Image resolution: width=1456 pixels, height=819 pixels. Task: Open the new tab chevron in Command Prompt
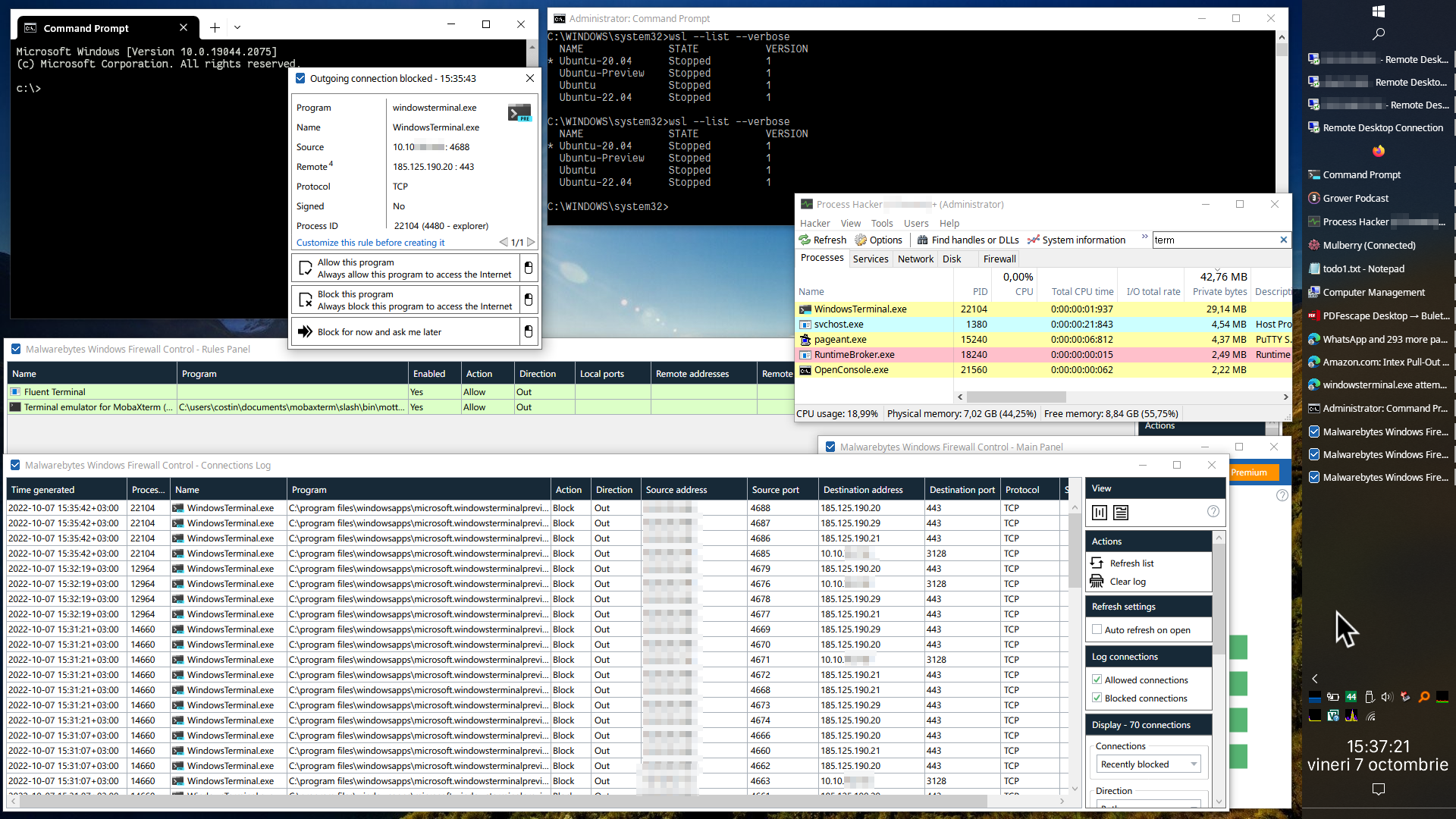(237, 27)
